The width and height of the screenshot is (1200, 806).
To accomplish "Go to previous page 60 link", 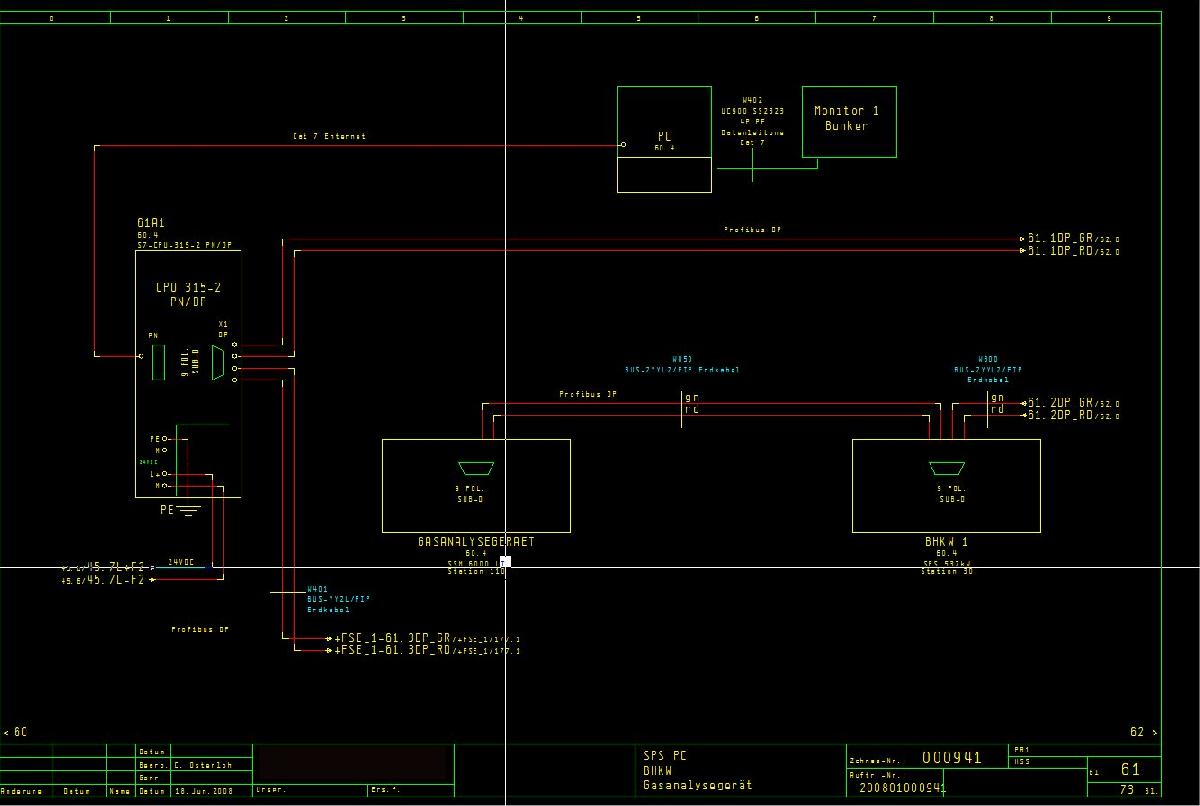I will coord(15,732).
